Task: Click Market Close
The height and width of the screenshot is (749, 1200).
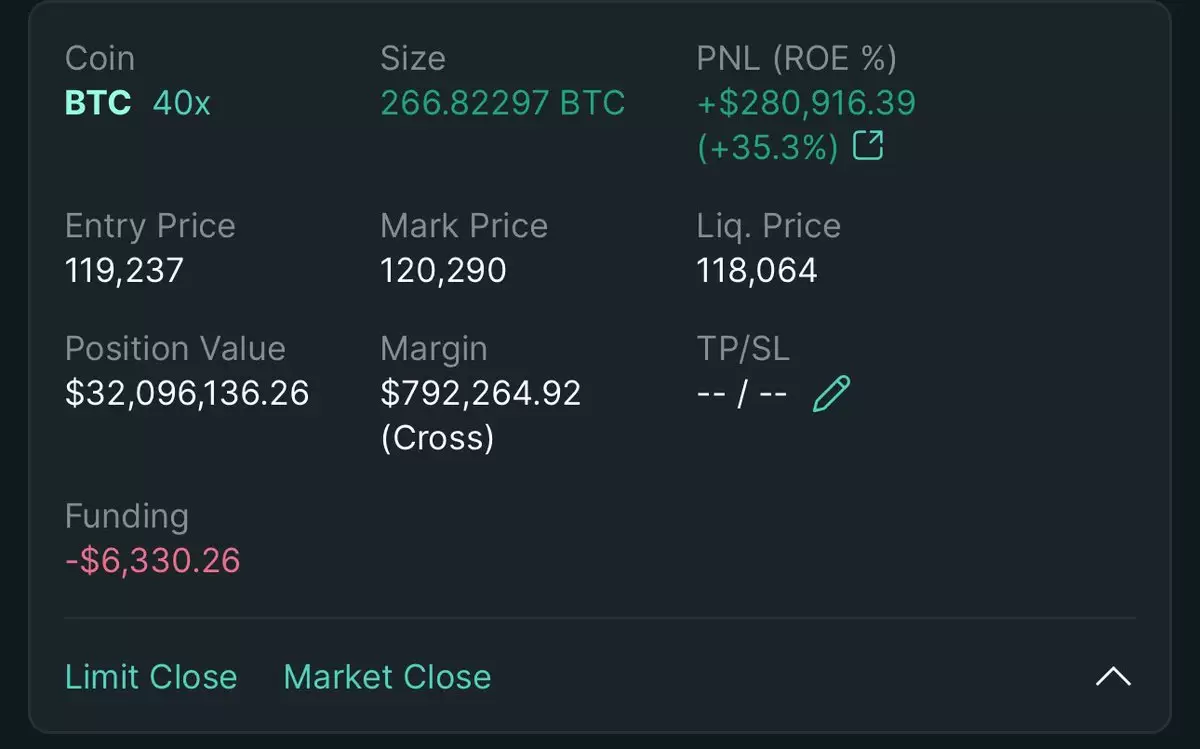Action: click(388, 677)
